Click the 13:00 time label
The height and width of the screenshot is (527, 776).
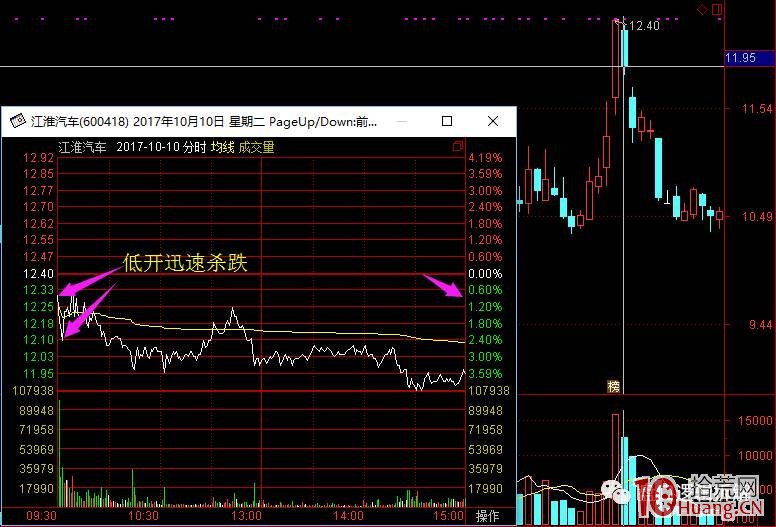[x=246, y=516]
